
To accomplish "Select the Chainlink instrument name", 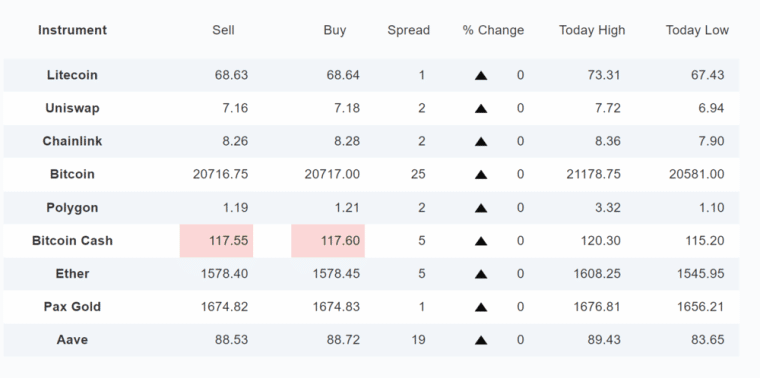I will 72,141.
